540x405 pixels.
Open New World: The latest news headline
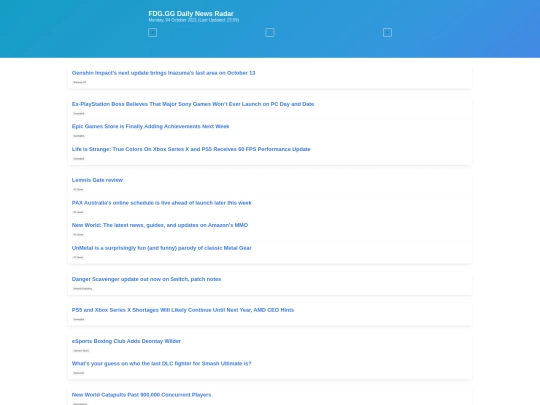point(160,225)
